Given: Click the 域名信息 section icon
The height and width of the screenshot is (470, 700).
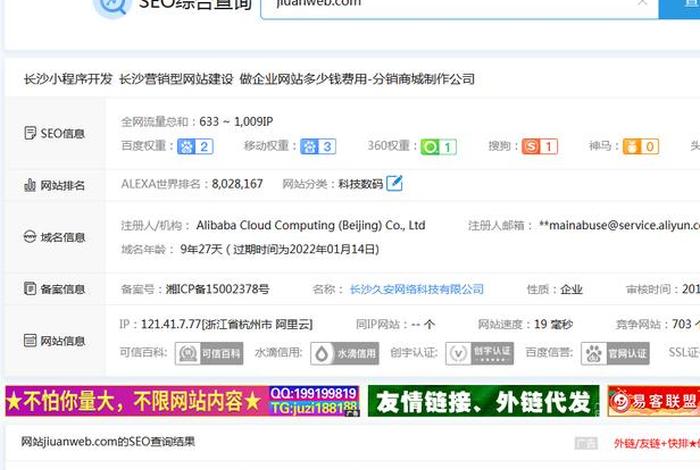Looking at the screenshot, I should (30, 237).
